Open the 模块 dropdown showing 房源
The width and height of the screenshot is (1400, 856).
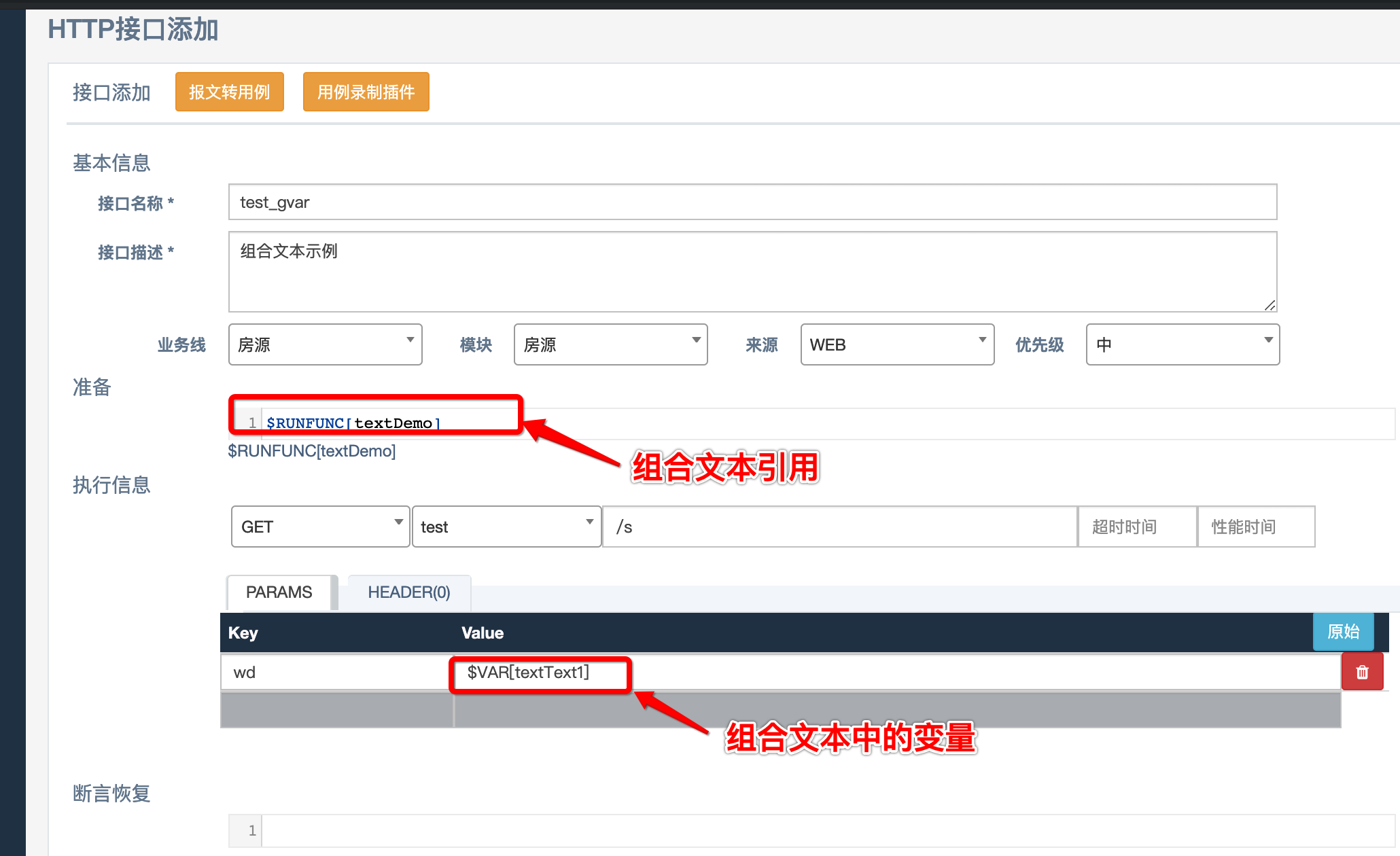point(611,344)
